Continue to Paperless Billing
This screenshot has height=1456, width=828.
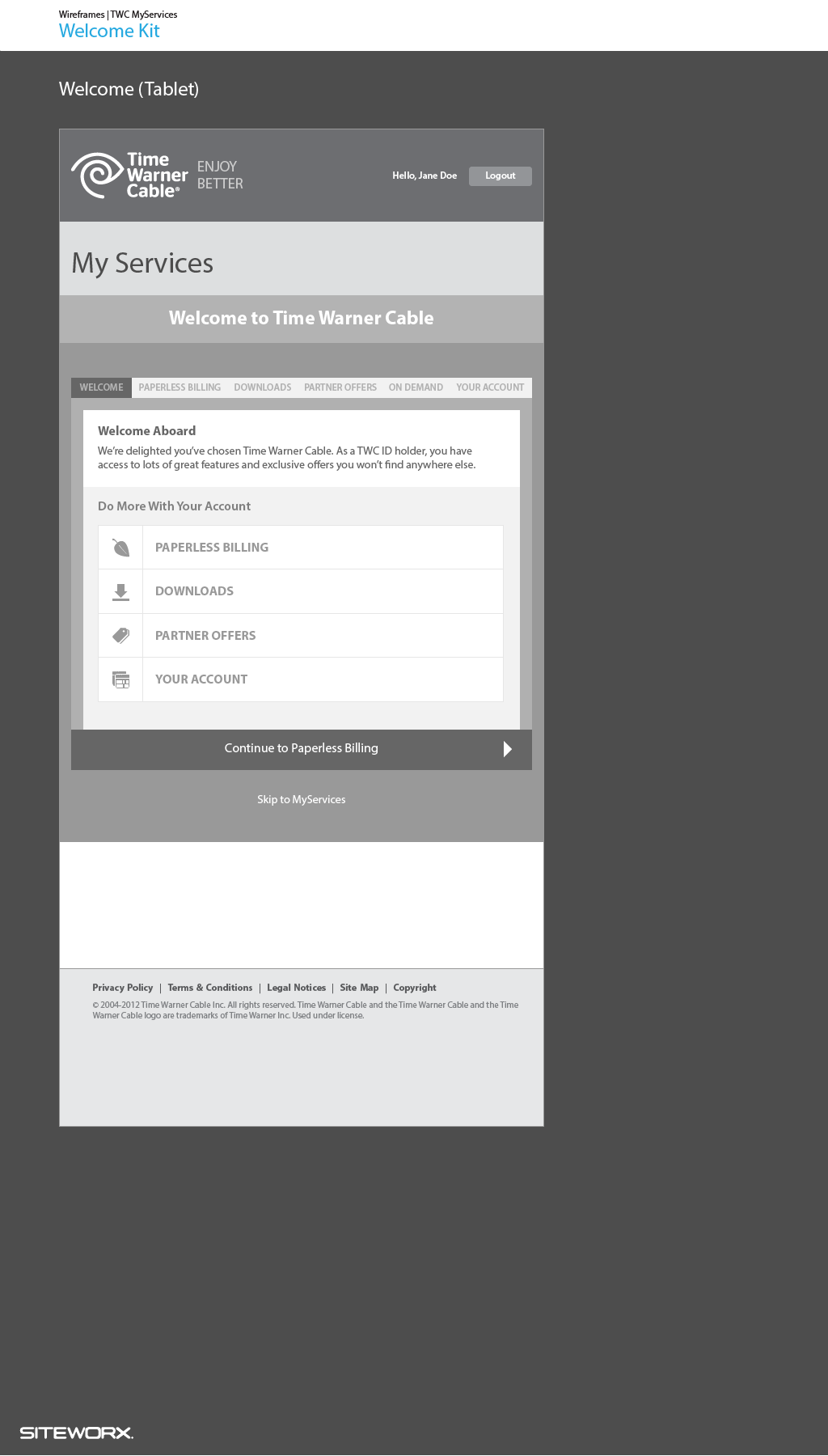(x=302, y=750)
